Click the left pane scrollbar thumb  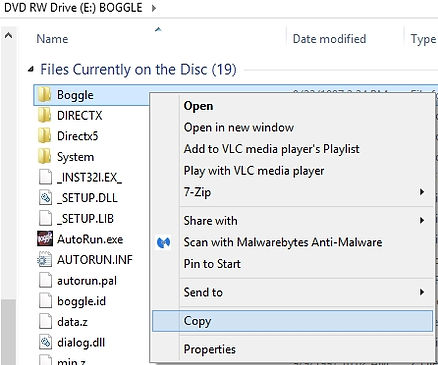pyautogui.click(x=8, y=332)
